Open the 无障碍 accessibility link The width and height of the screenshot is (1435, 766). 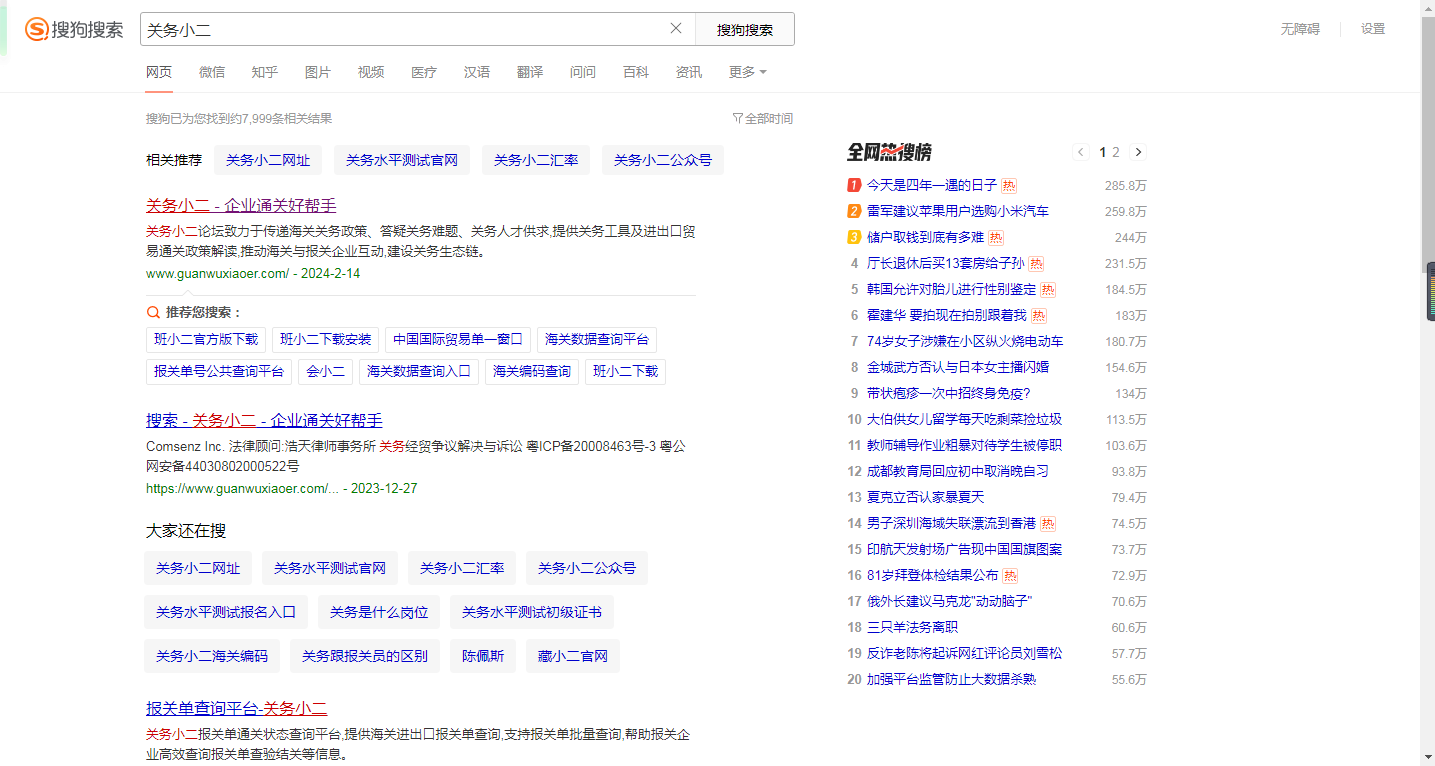click(x=1300, y=29)
